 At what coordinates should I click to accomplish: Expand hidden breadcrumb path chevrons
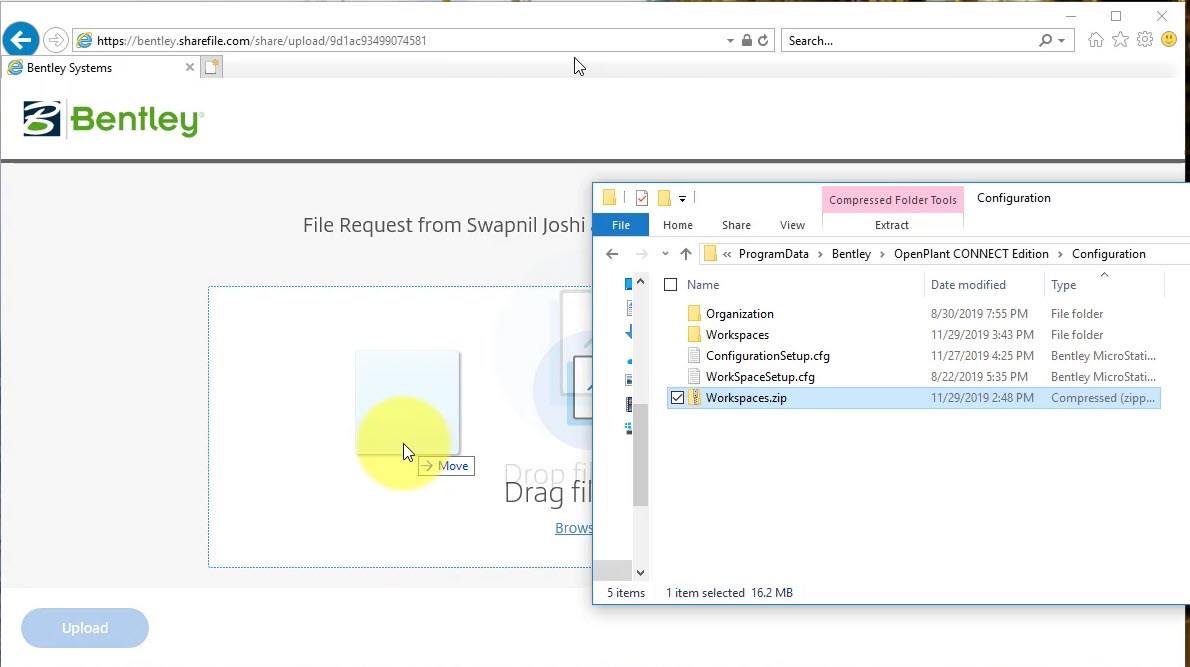[x=727, y=254]
